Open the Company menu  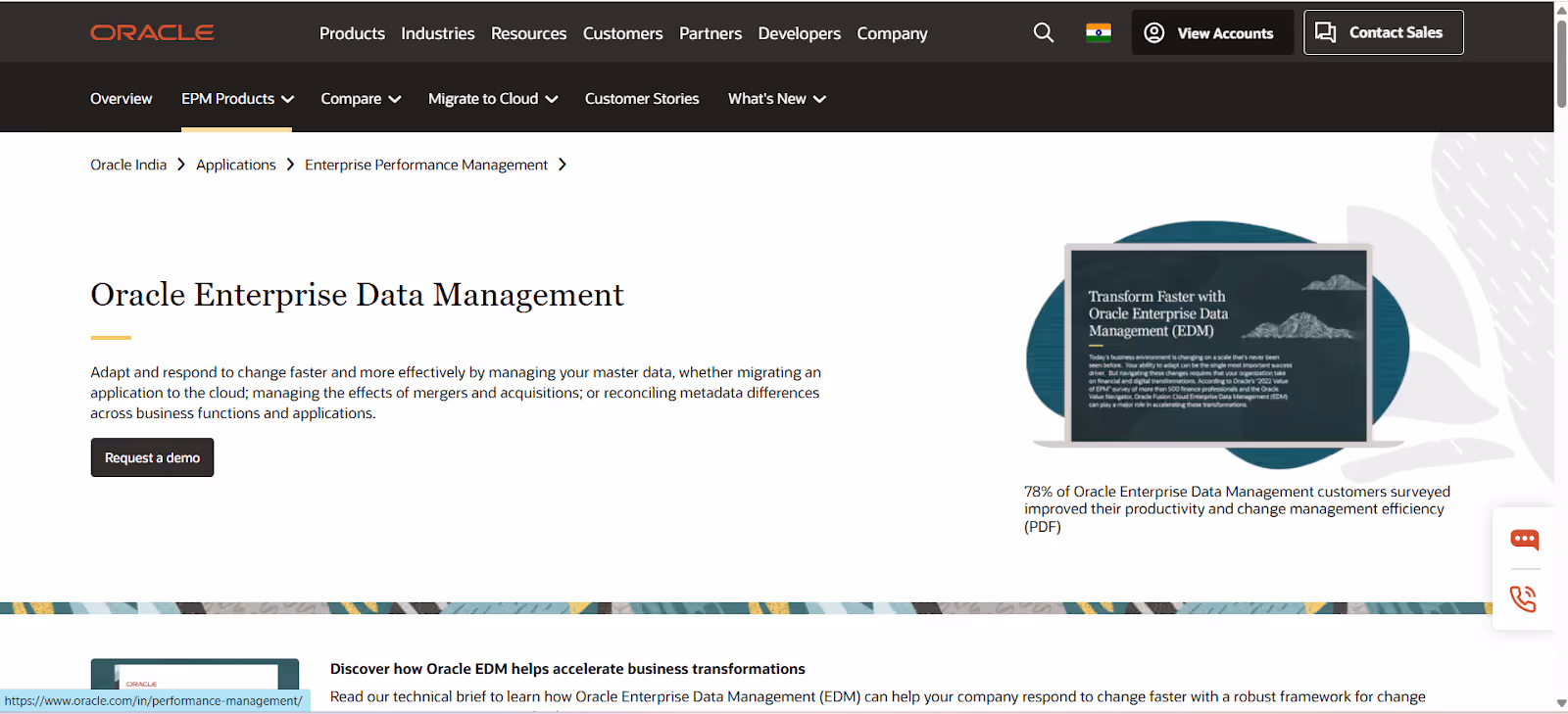pyautogui.click(x=892, y=33)
